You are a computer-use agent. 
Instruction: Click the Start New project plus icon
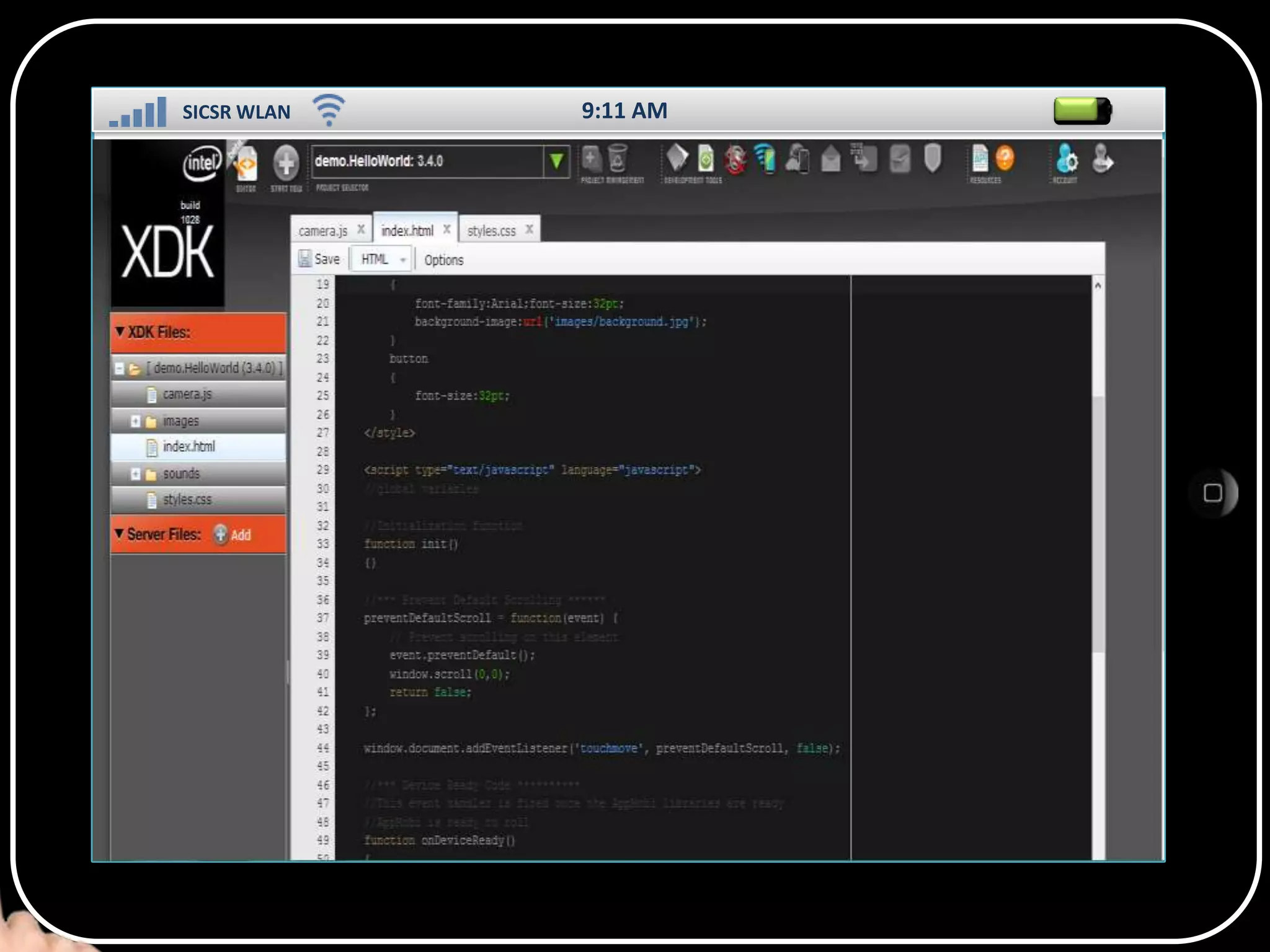tap(286, 163)
